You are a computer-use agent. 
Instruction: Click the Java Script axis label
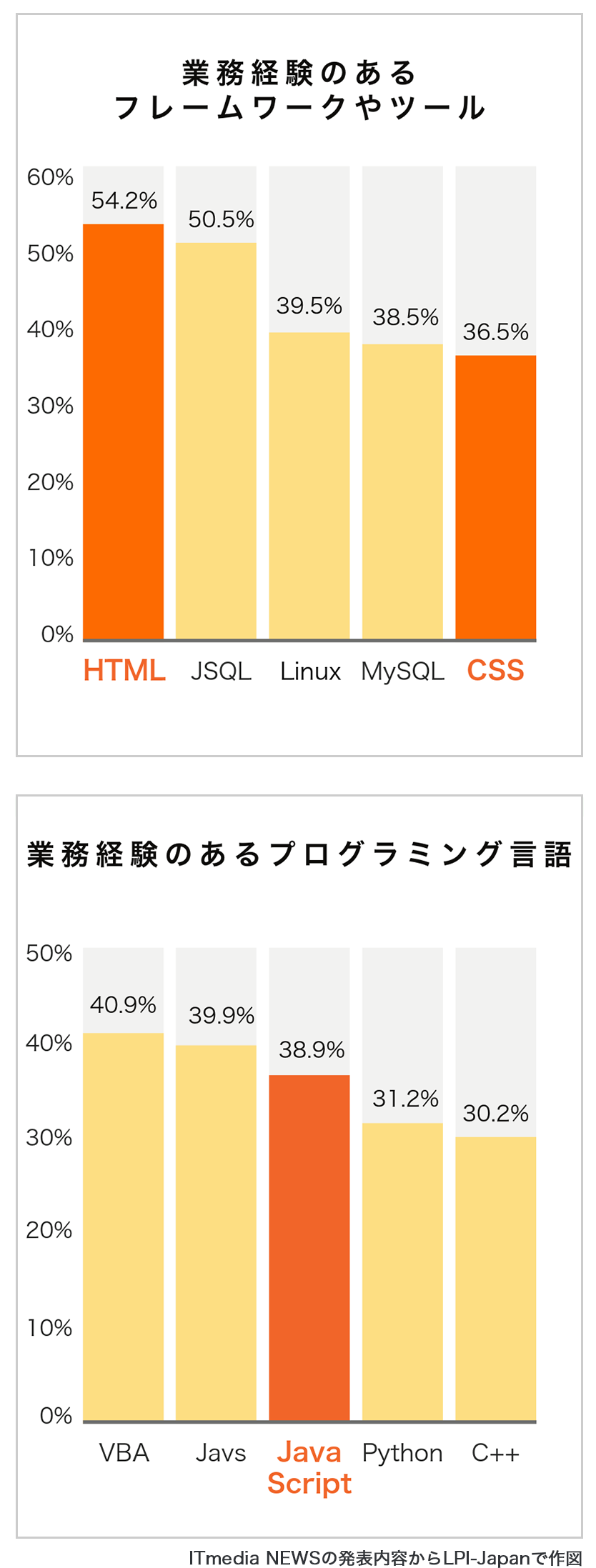[x=309, y=1467]
